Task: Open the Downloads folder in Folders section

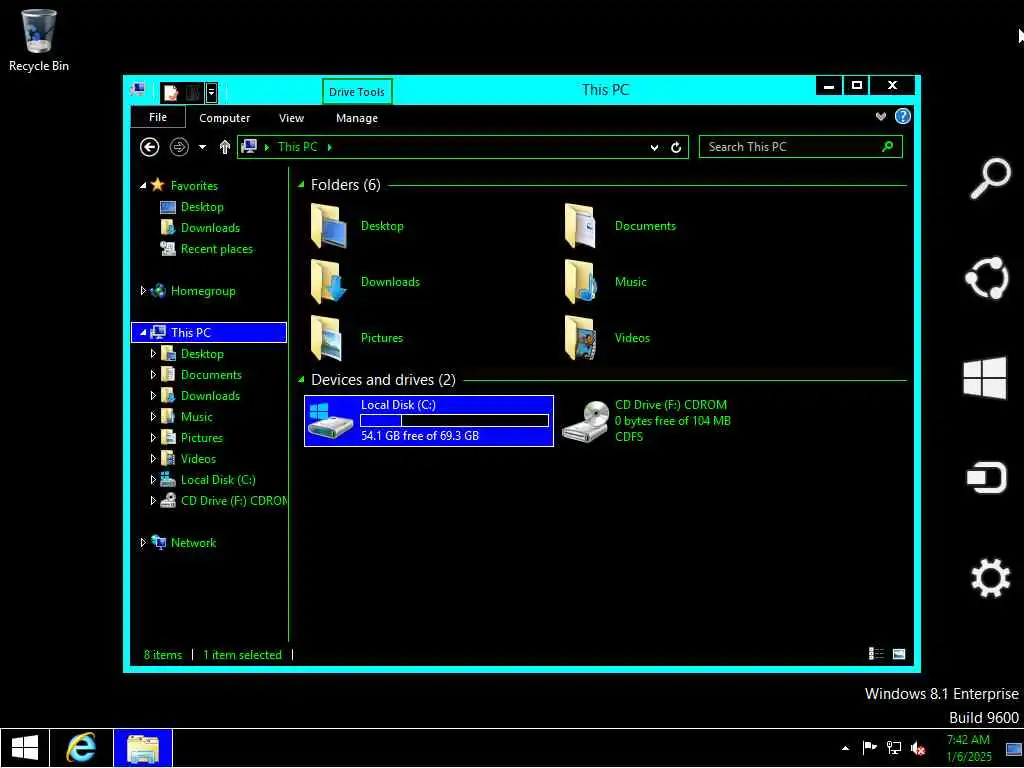Action: [x=364, y=282]
